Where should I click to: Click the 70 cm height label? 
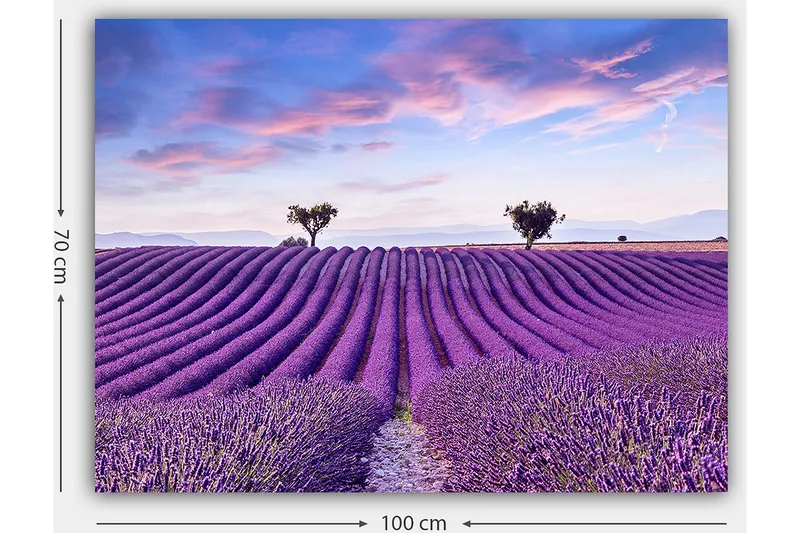[61, 256]
